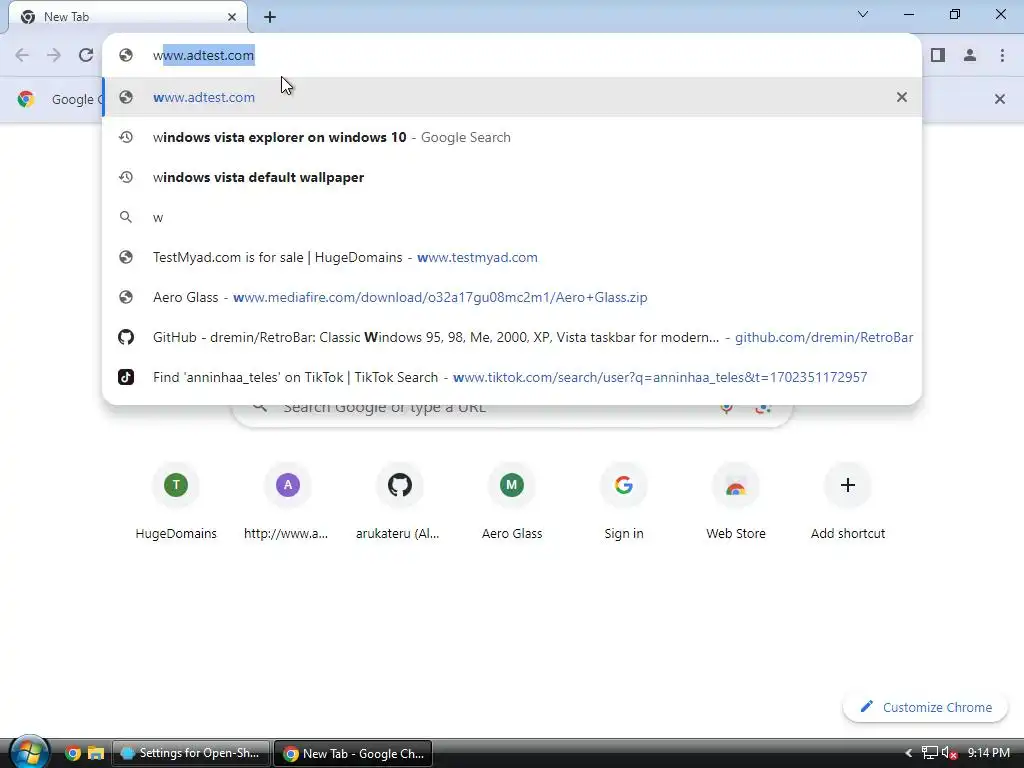Click the magnifier icon beside 'w'

tap(126, 217)
